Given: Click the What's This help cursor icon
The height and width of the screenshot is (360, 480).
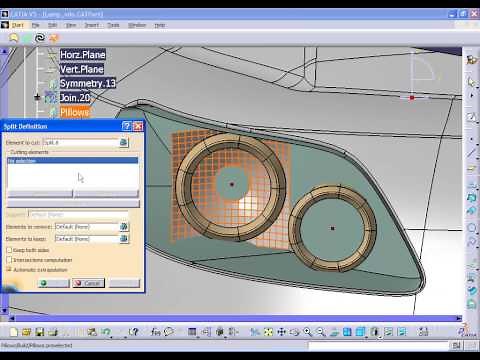Looking at the screenshot, I should click(x=133, y=332).
